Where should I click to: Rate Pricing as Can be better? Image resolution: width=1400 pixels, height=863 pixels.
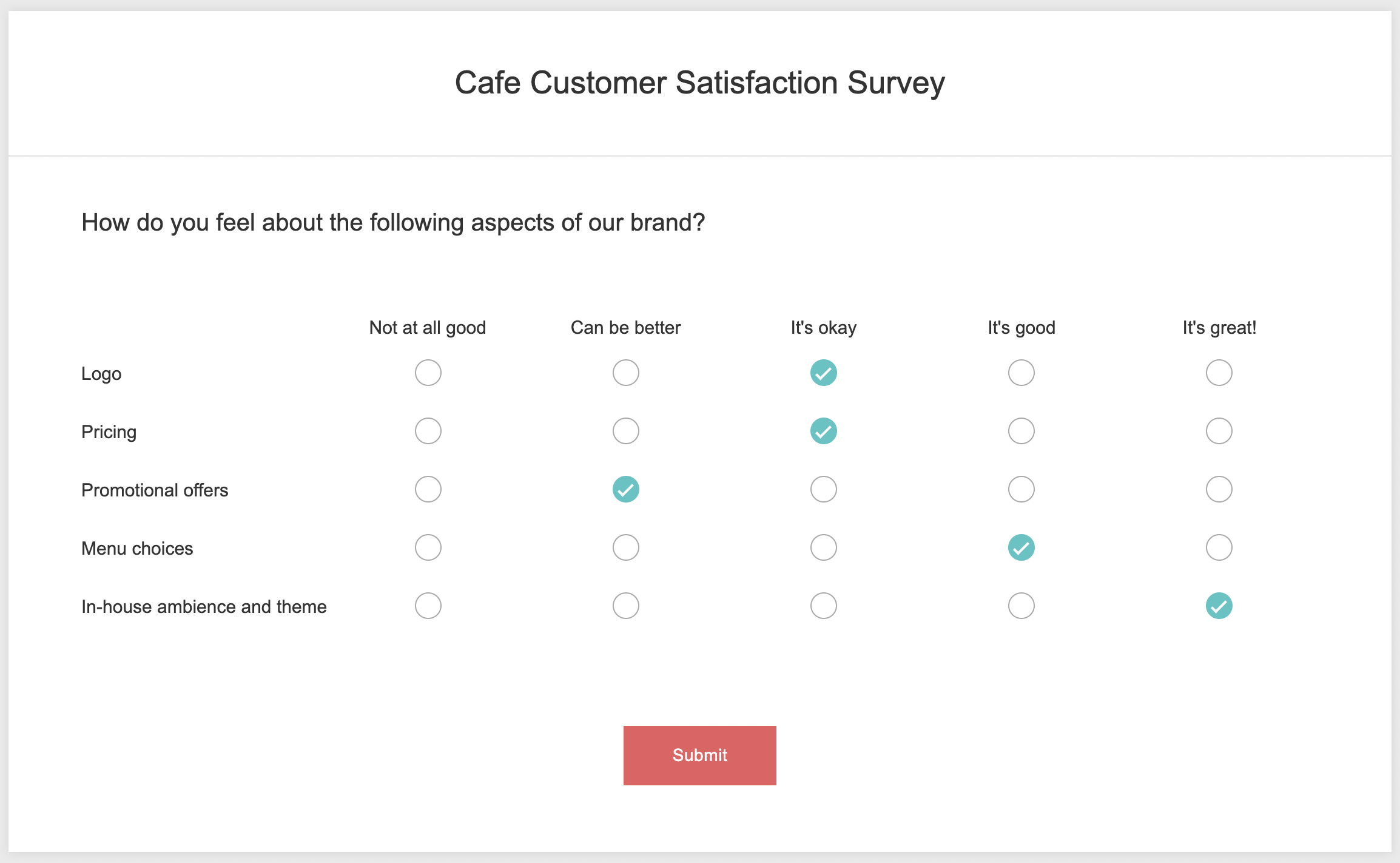[x=626, y=431]
